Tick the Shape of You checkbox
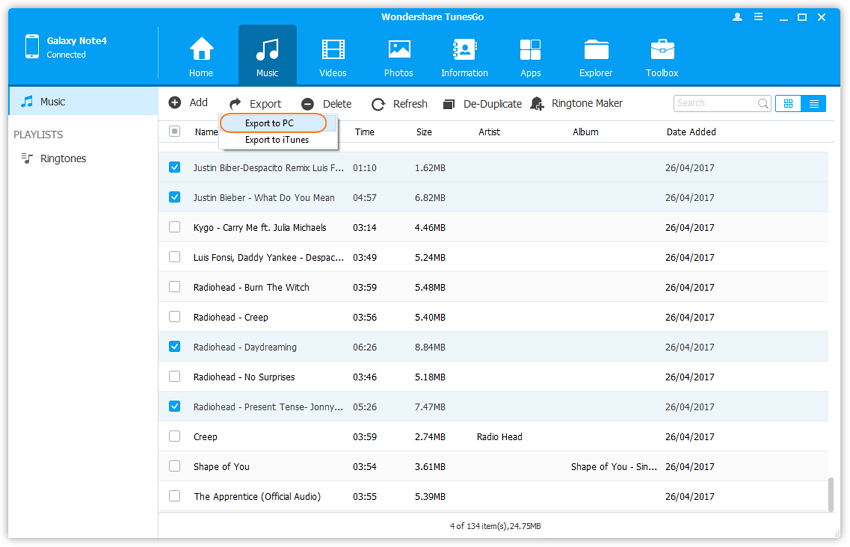This screenshot has height=547, width=850. pos(175,467)
